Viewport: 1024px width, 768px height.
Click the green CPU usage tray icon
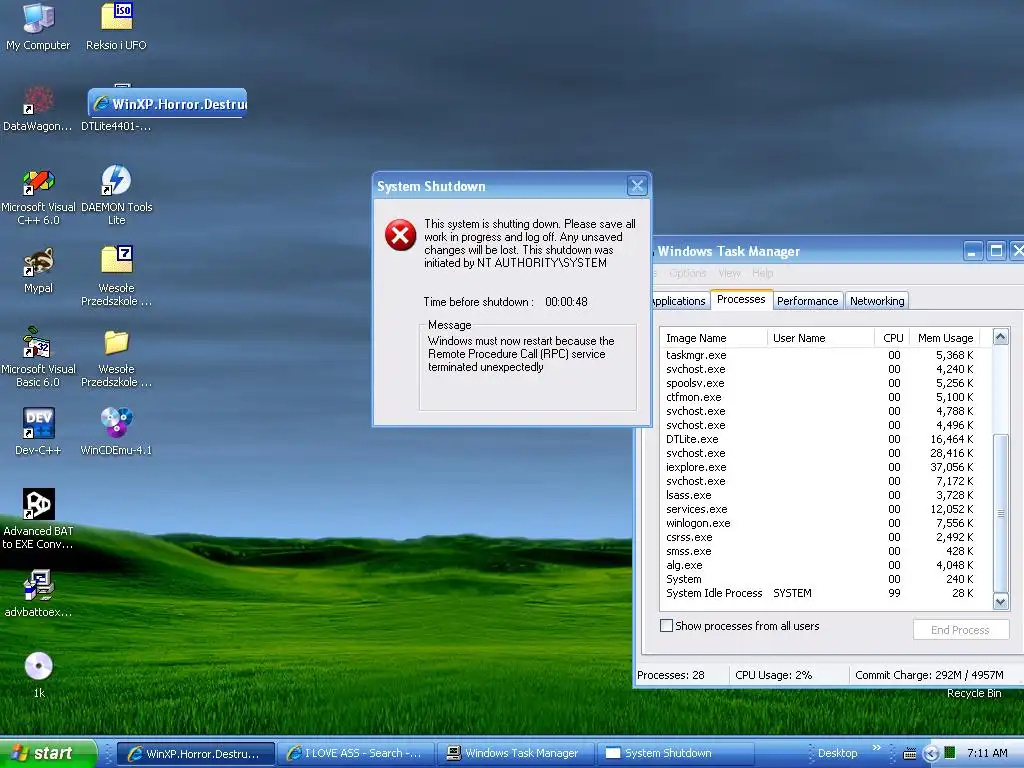coord(950,753)
